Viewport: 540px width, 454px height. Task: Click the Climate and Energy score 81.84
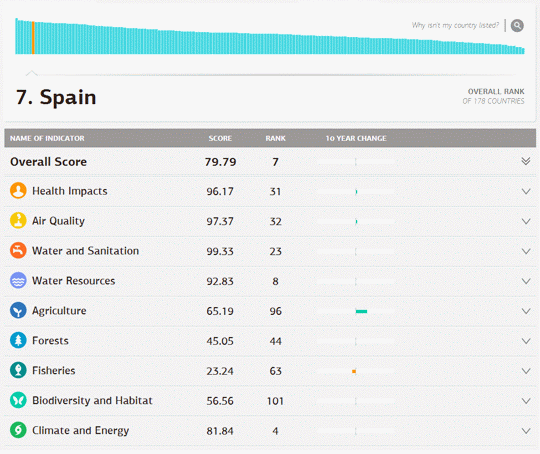[x=220, y=431]
